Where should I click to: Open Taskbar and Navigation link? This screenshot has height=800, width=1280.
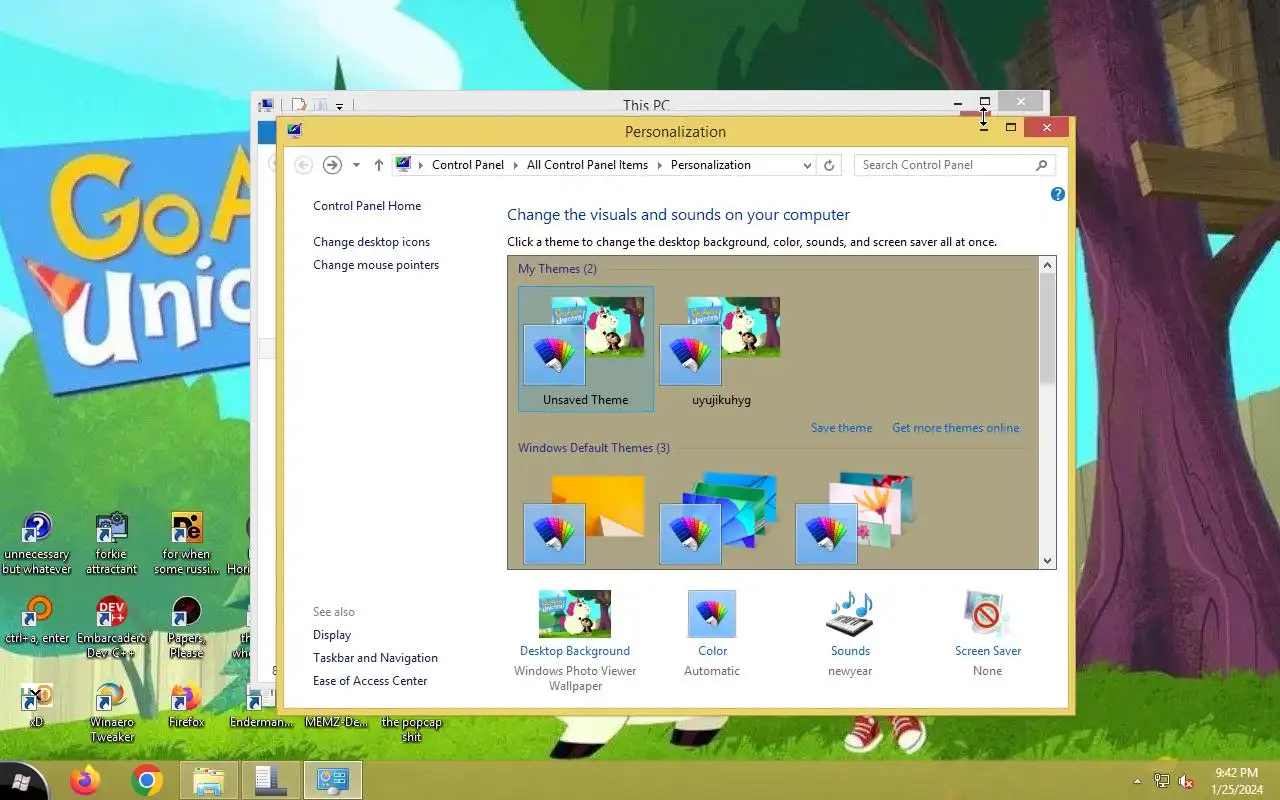coord(375,658)
